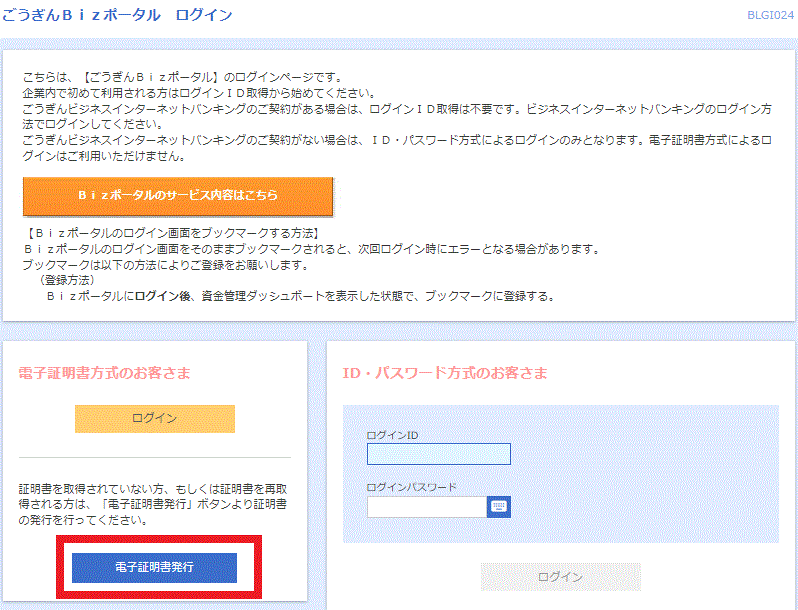Click the ログインパスワード input field

coord(426,507)
